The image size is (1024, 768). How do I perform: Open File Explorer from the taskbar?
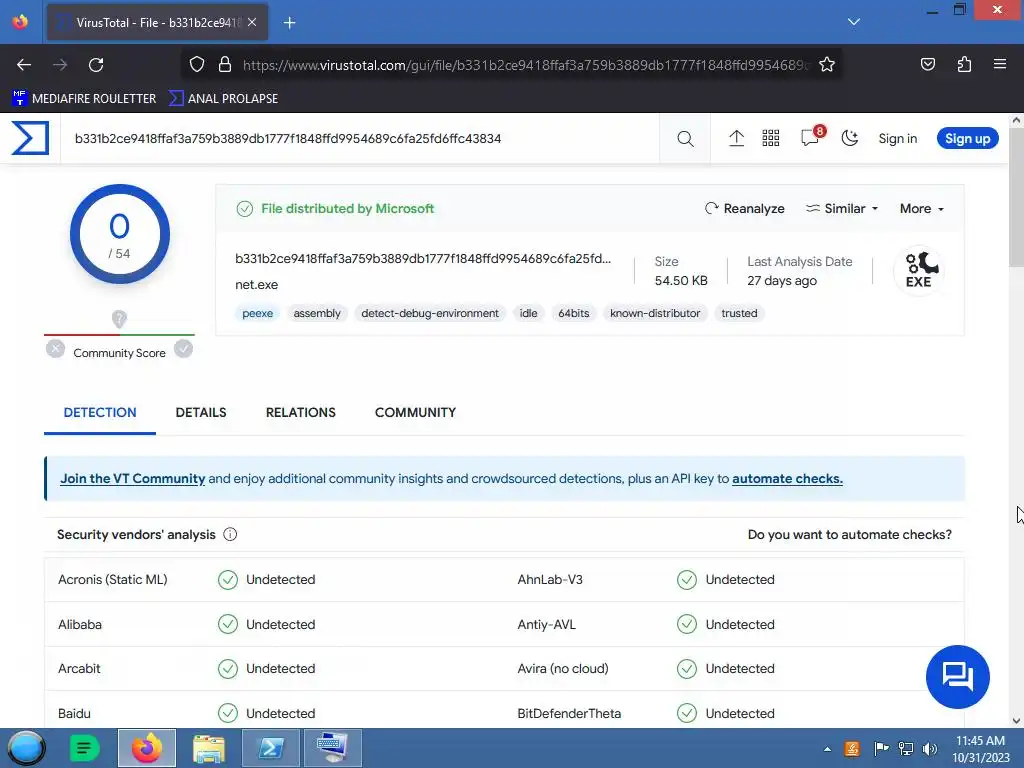tap(209, 748)
